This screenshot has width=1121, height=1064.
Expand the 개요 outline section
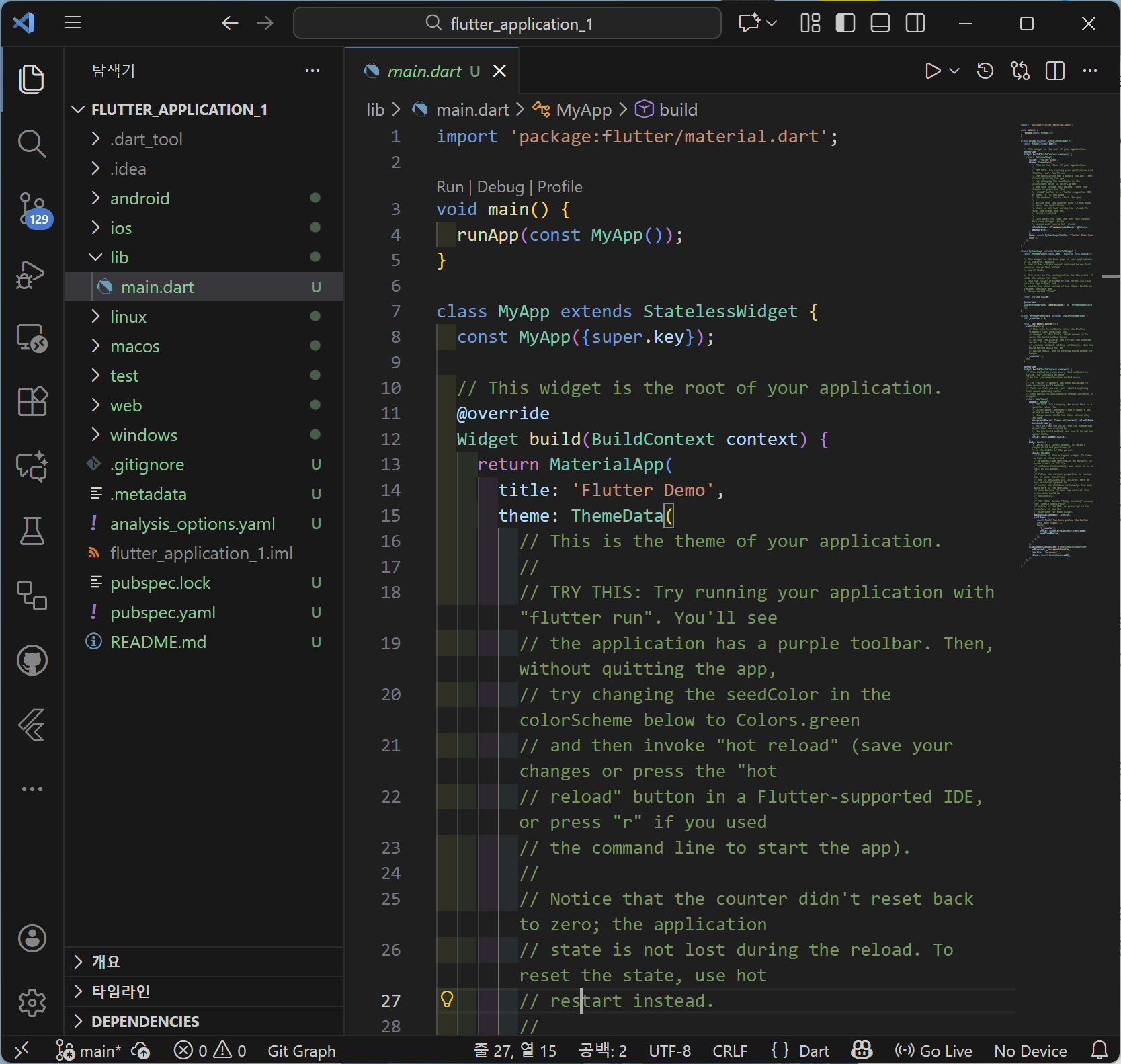click(x=204, y=962)
